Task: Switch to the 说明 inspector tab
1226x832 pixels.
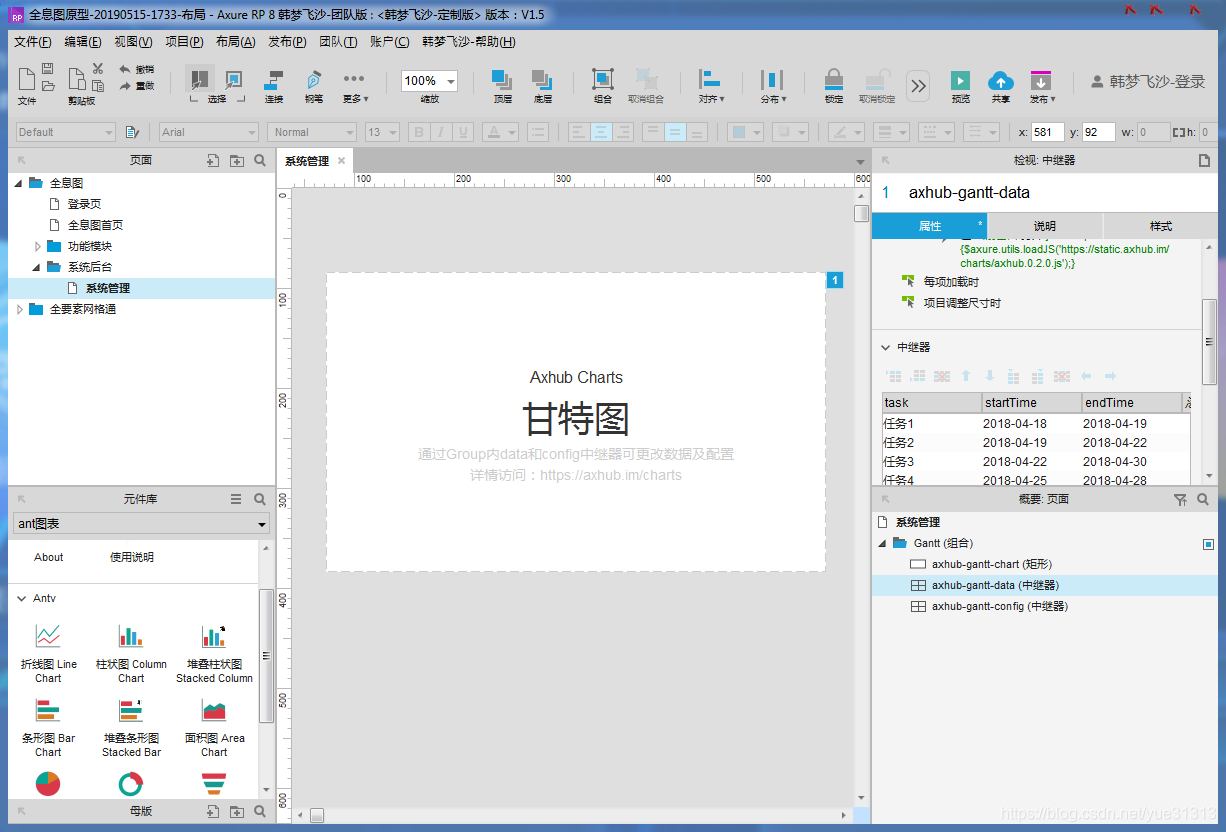Action: tap(1045, 226)
